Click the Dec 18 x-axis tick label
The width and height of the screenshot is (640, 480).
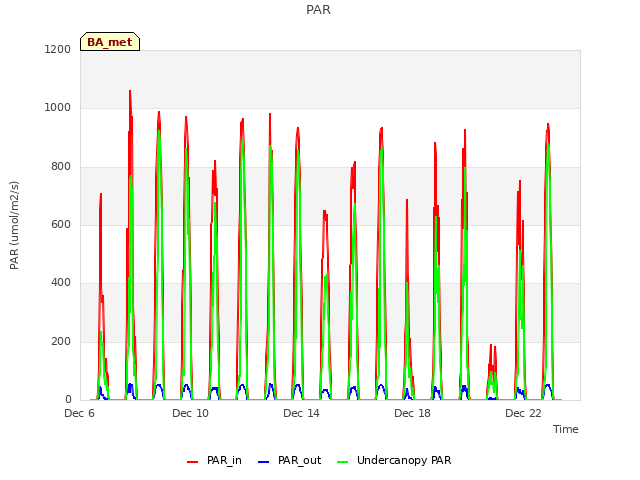[412, 413]
